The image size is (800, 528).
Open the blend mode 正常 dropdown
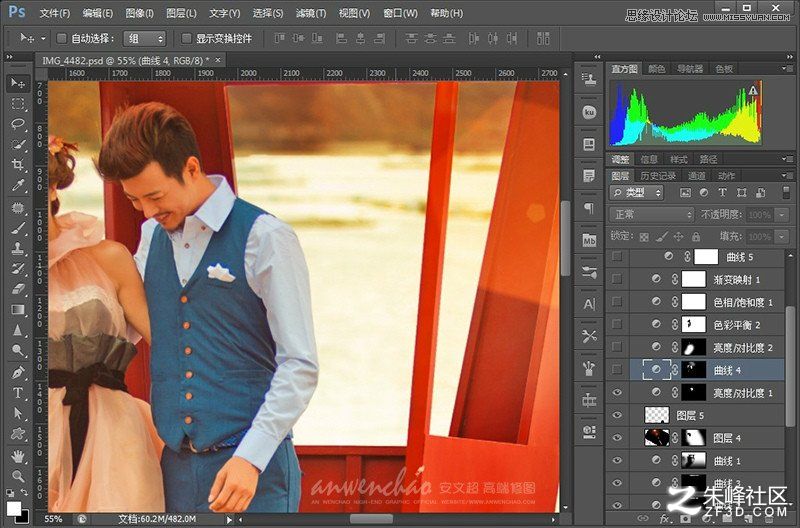(x=652, y=215)
